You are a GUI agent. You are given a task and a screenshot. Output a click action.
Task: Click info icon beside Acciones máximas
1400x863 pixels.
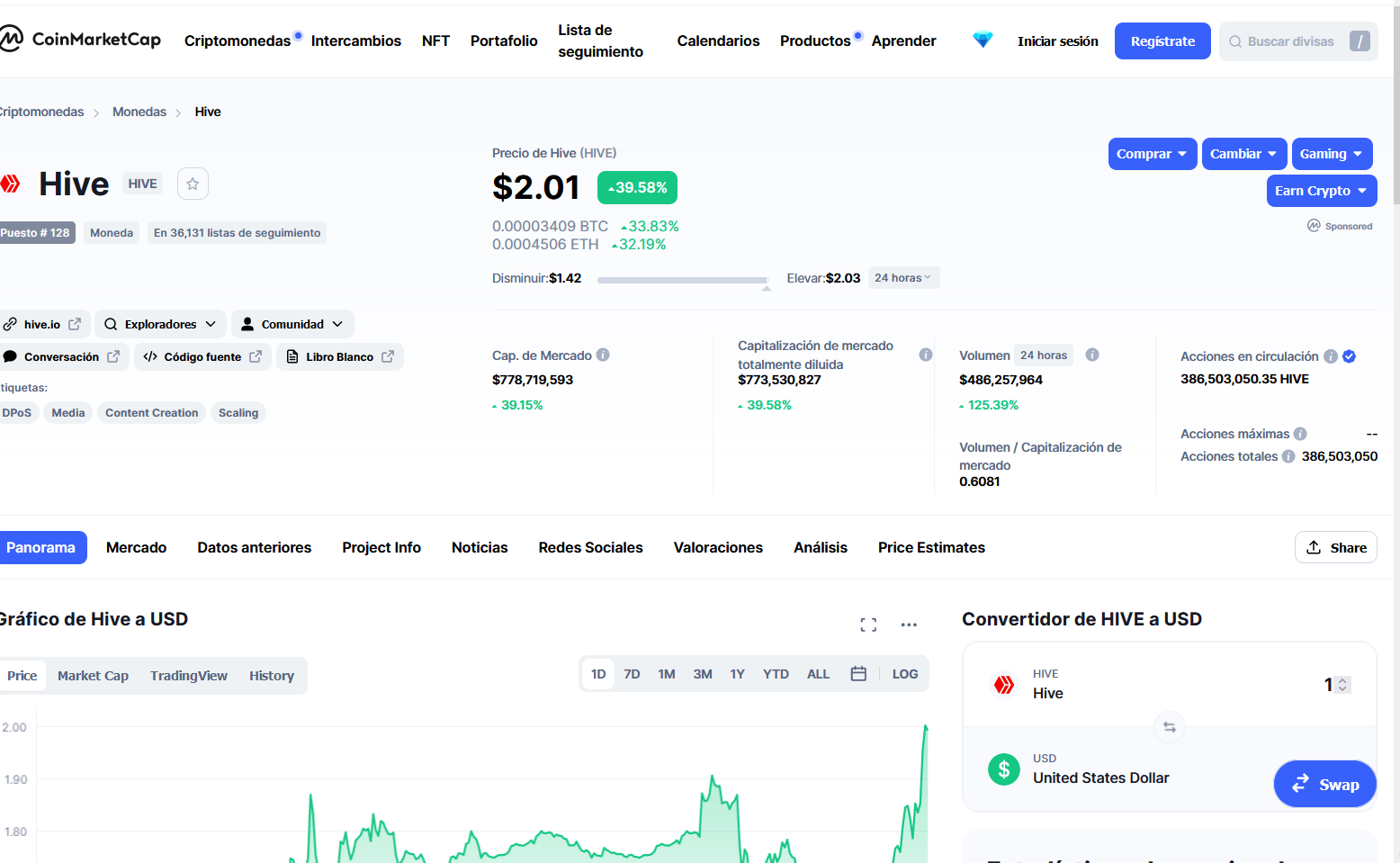tap(1300, 434)
